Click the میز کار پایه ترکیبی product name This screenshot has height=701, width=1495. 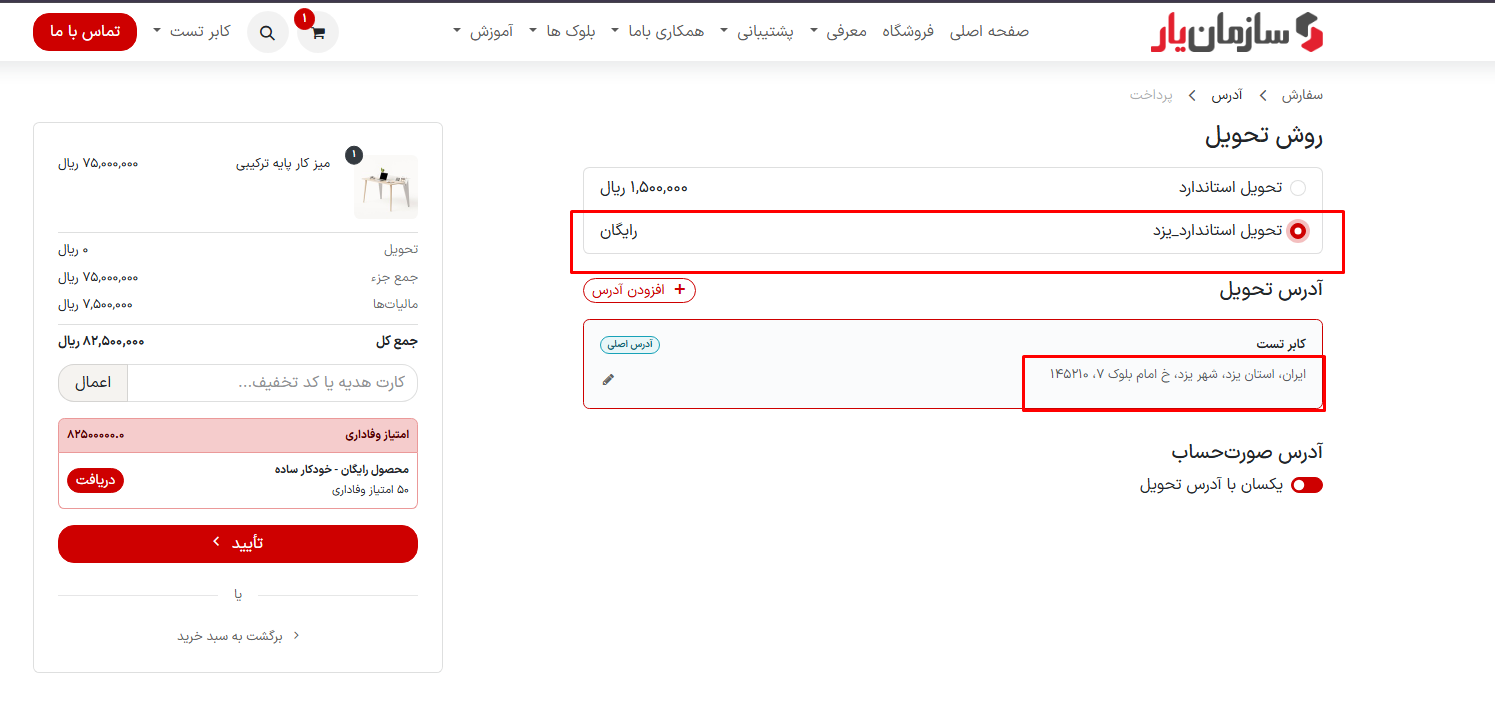click(283, 163)
